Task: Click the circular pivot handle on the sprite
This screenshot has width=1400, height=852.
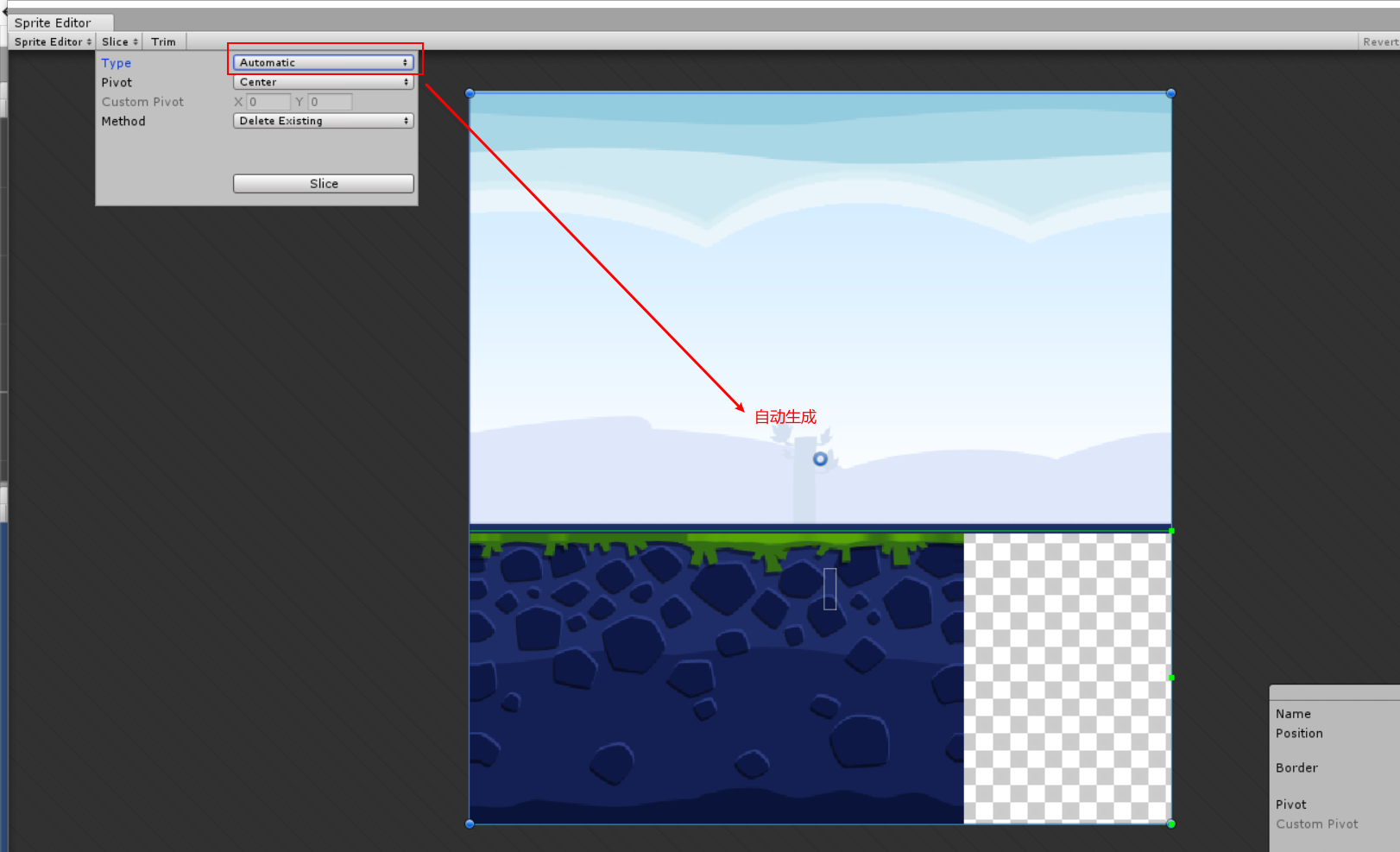Action: pyautogui.click(x=818, y=458)
